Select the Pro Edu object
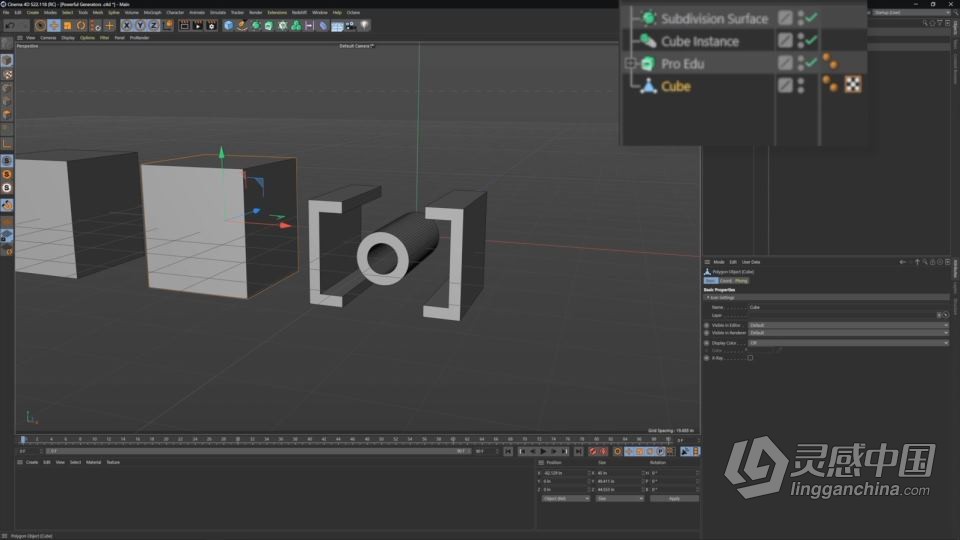Viewport: 960px width, 540px height. coord(682,64)
